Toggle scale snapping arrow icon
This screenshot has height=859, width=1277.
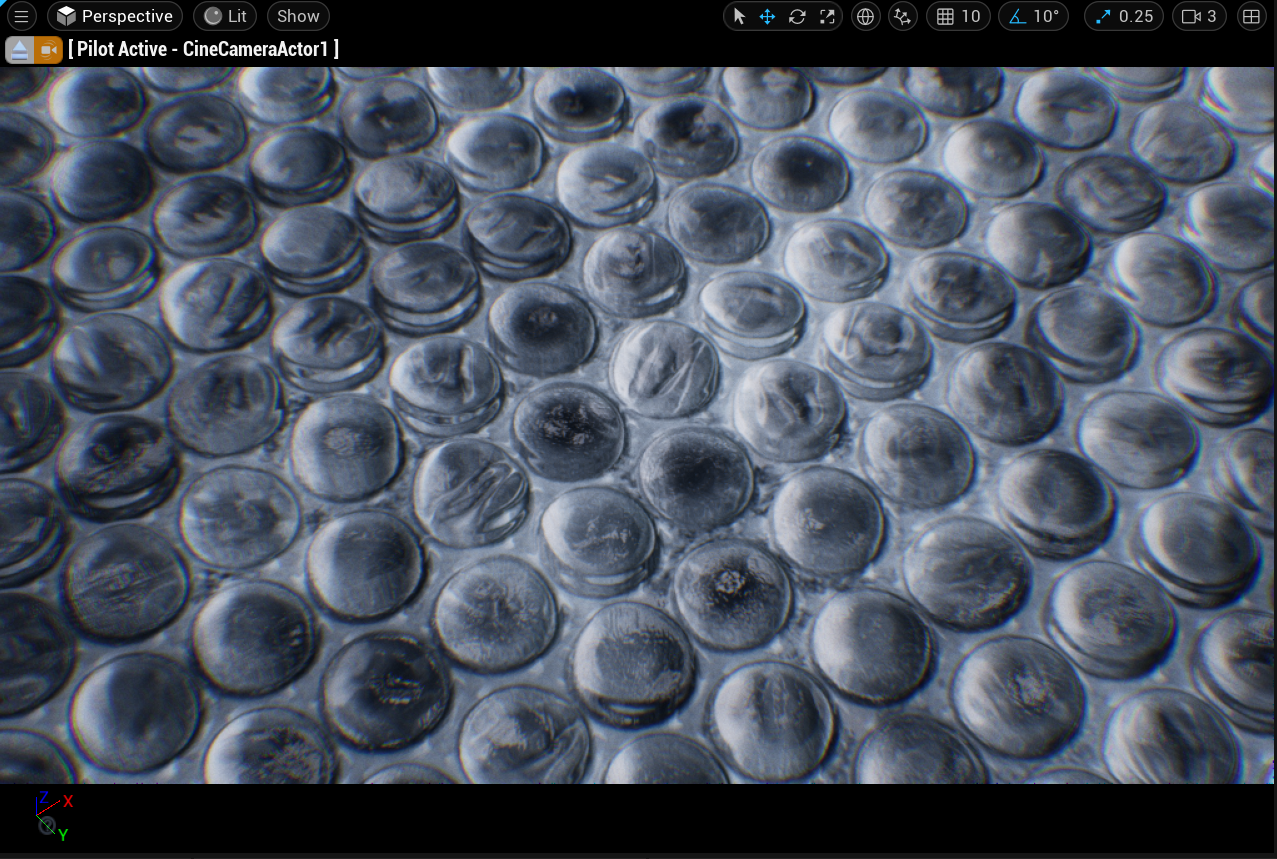pyautogui.click(x=1103, y=16)
